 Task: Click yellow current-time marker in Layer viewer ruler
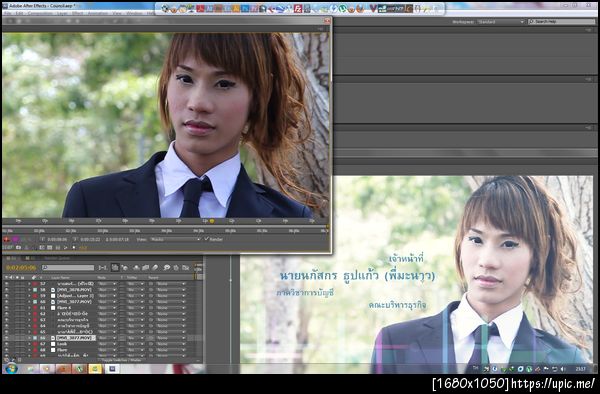pos(212,221)
